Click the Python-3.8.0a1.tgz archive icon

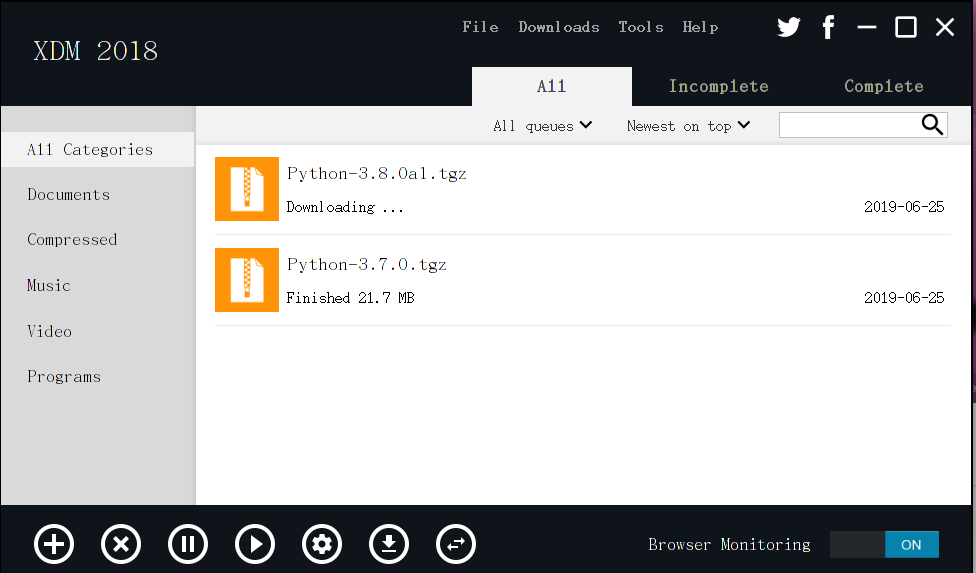coord(247,189)
